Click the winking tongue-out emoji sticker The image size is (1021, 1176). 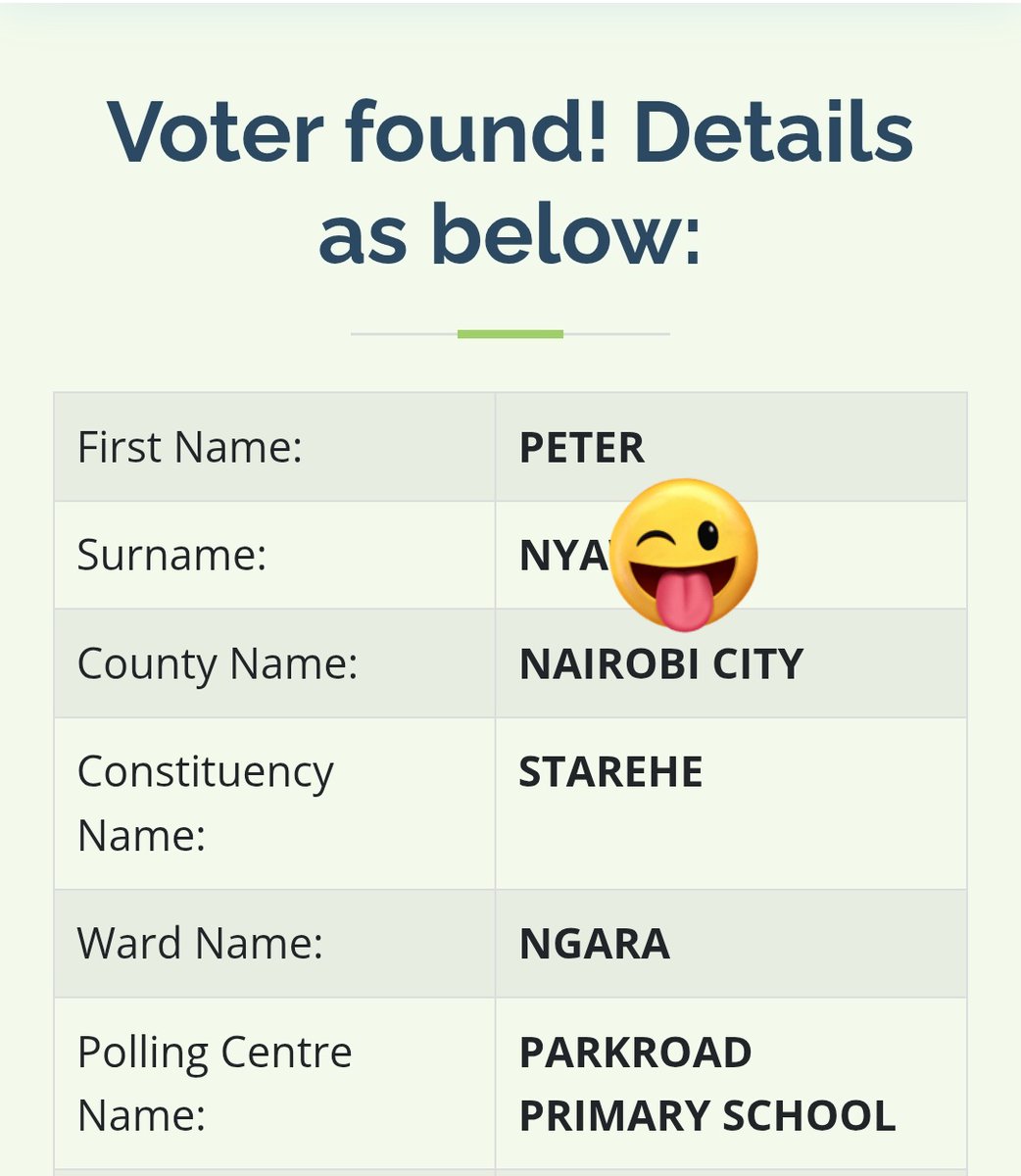(x=685, y=555)
